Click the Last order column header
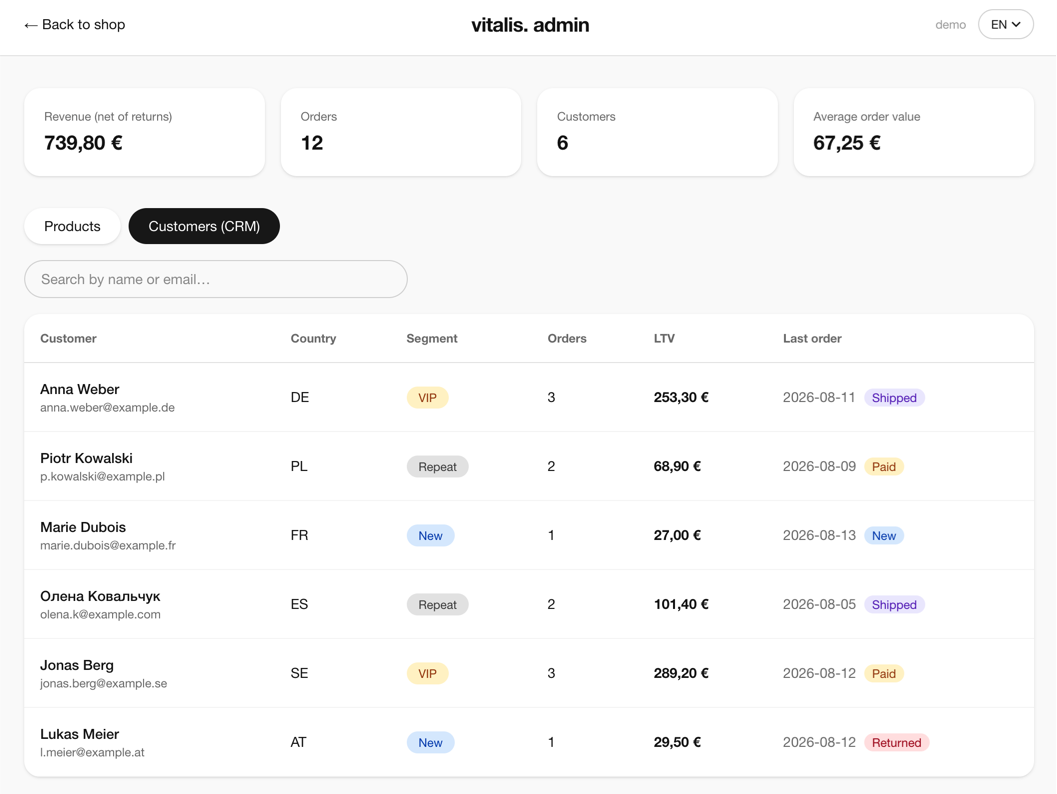This screenshot has width=1057, height=794. pyautogui.click(x=812, y=338)
